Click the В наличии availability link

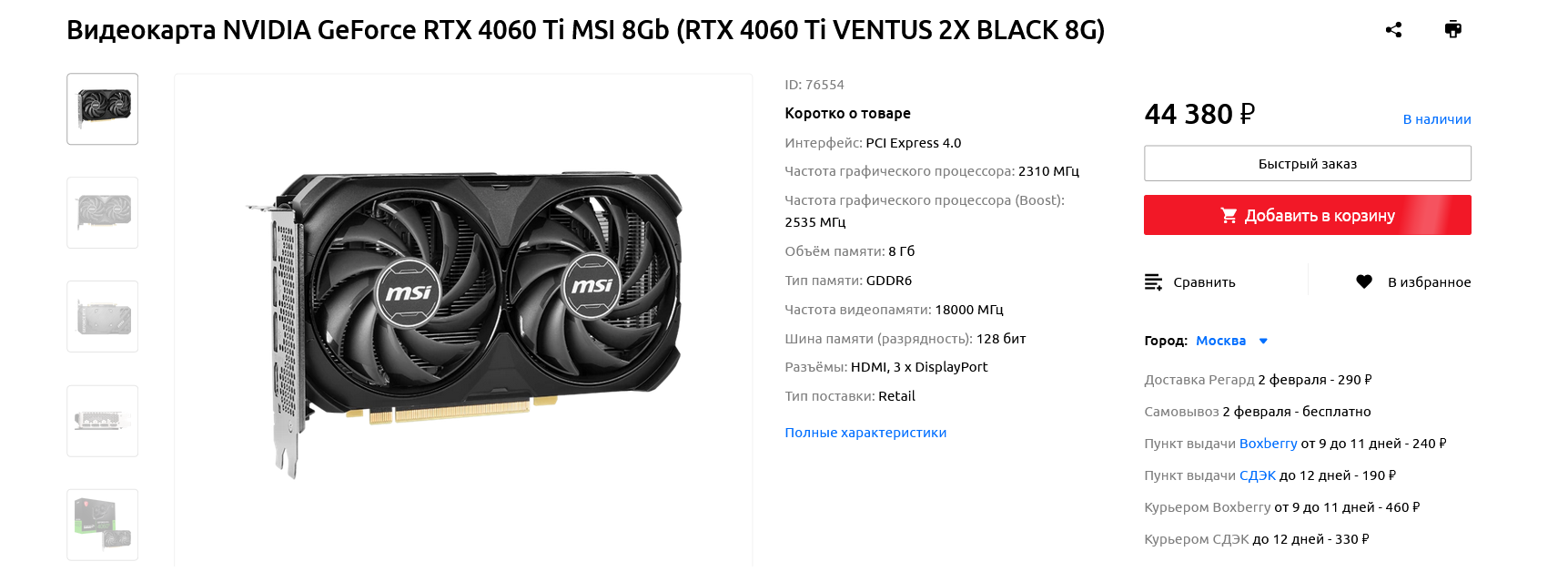[x=1437, y=119]
